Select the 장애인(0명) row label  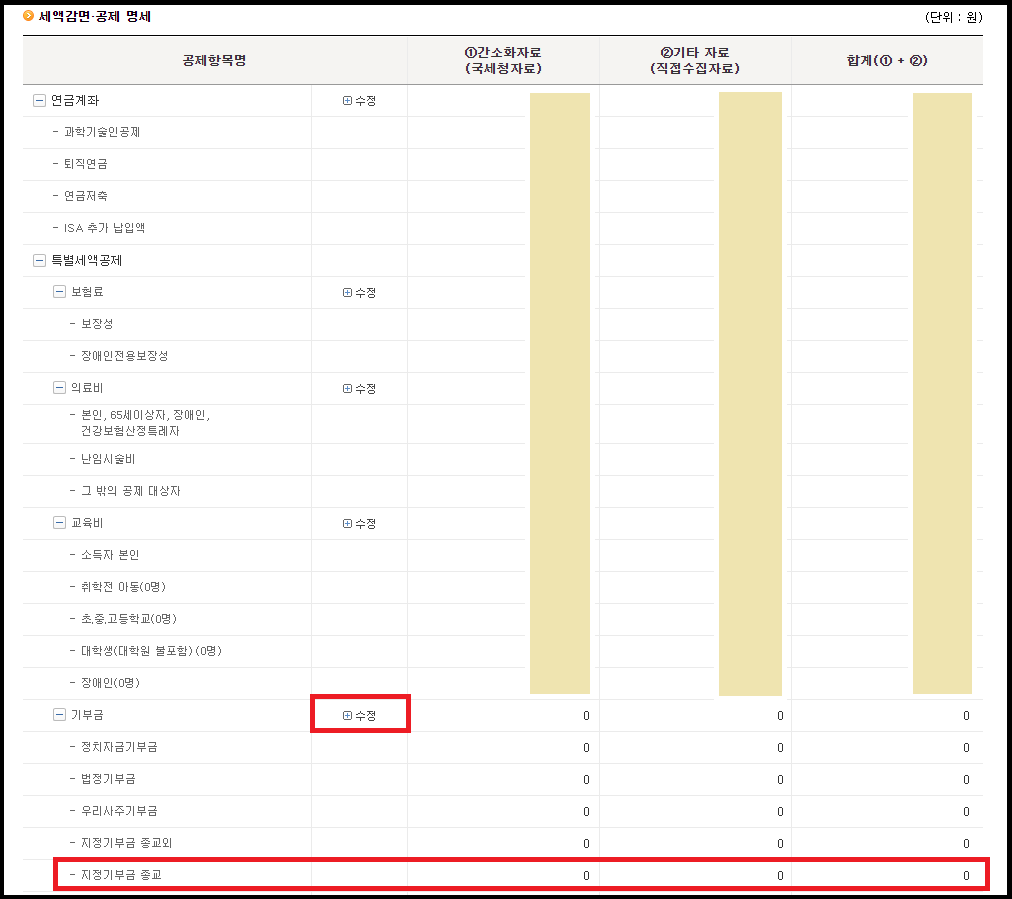tap(110, 683)
